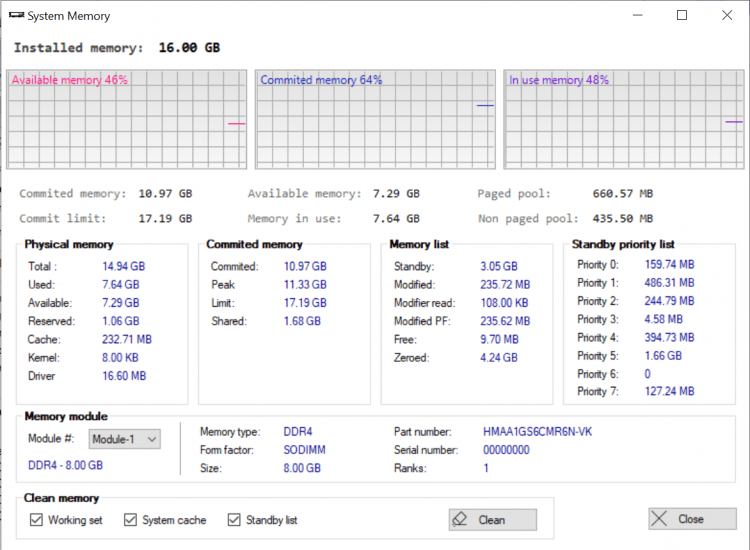
Task: Select the Commited memory 64% graph
Action: (375, 119)
